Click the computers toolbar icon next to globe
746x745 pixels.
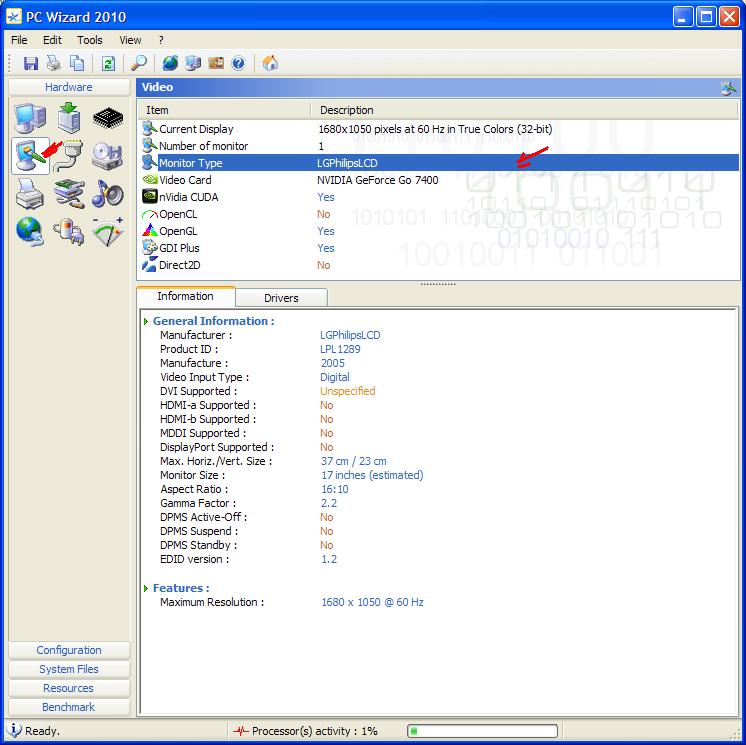tap(193, 63)
